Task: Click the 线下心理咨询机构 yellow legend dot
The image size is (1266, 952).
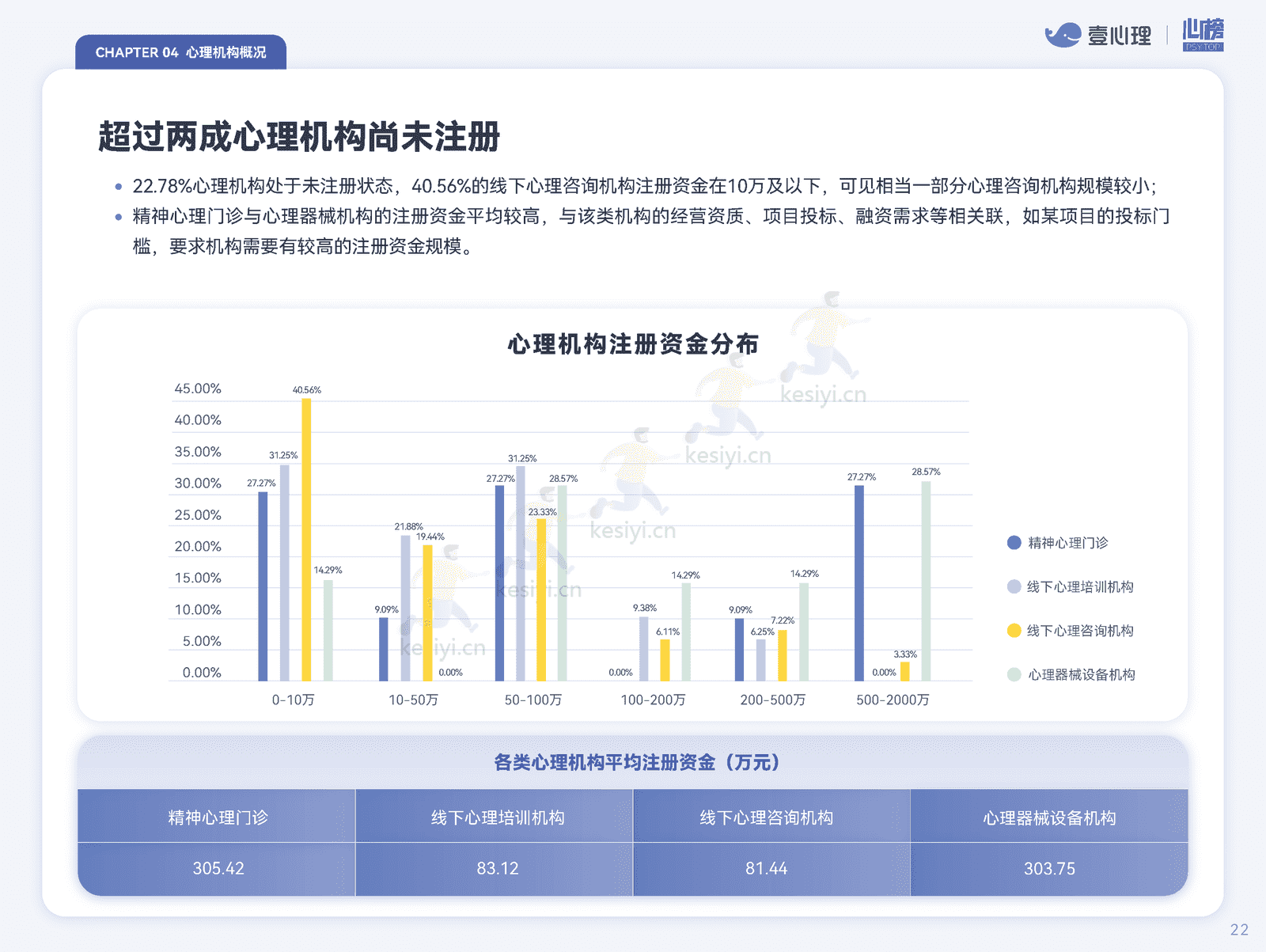Action: 1014,631
